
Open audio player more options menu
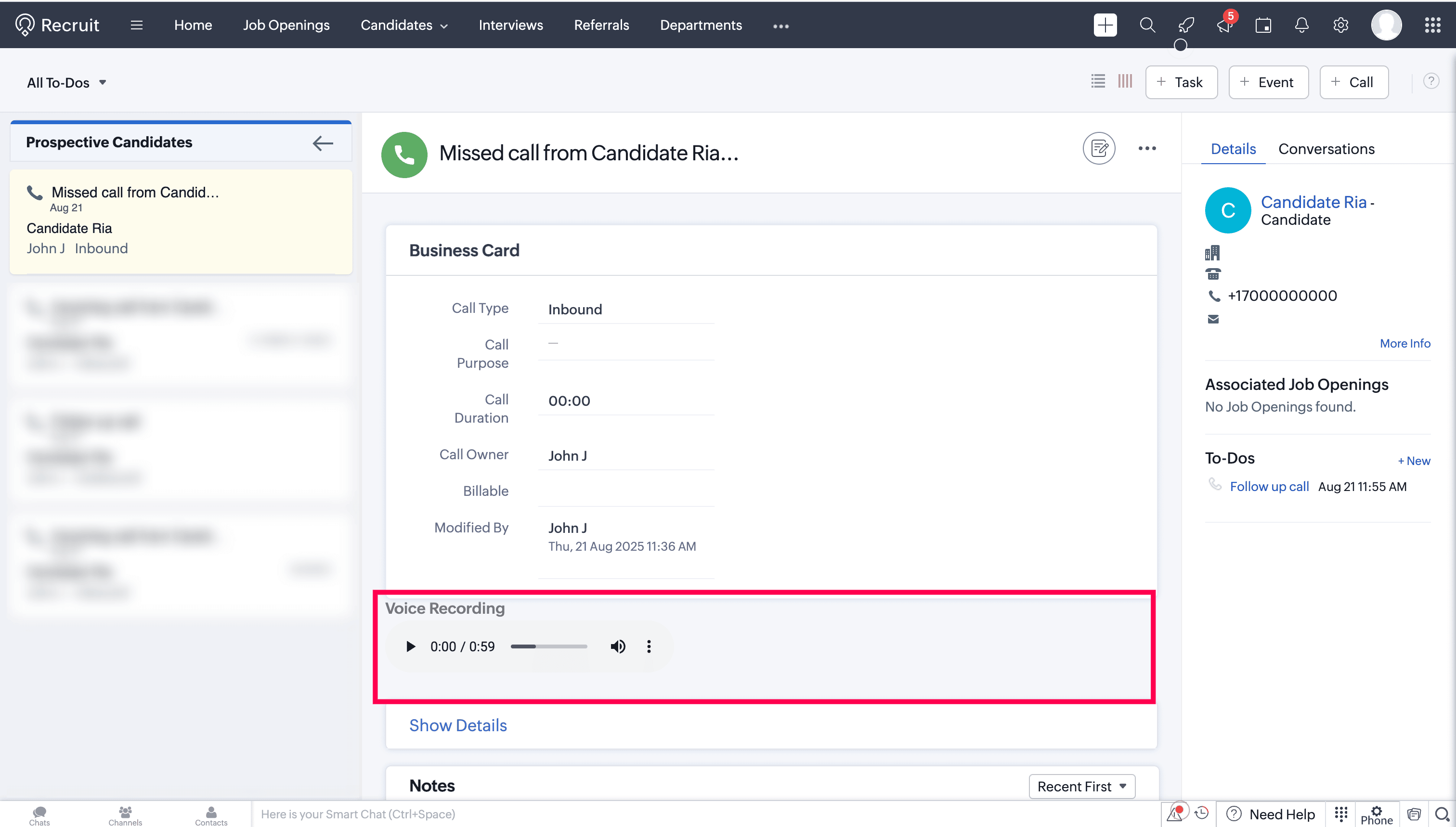[x=649, y=646]
